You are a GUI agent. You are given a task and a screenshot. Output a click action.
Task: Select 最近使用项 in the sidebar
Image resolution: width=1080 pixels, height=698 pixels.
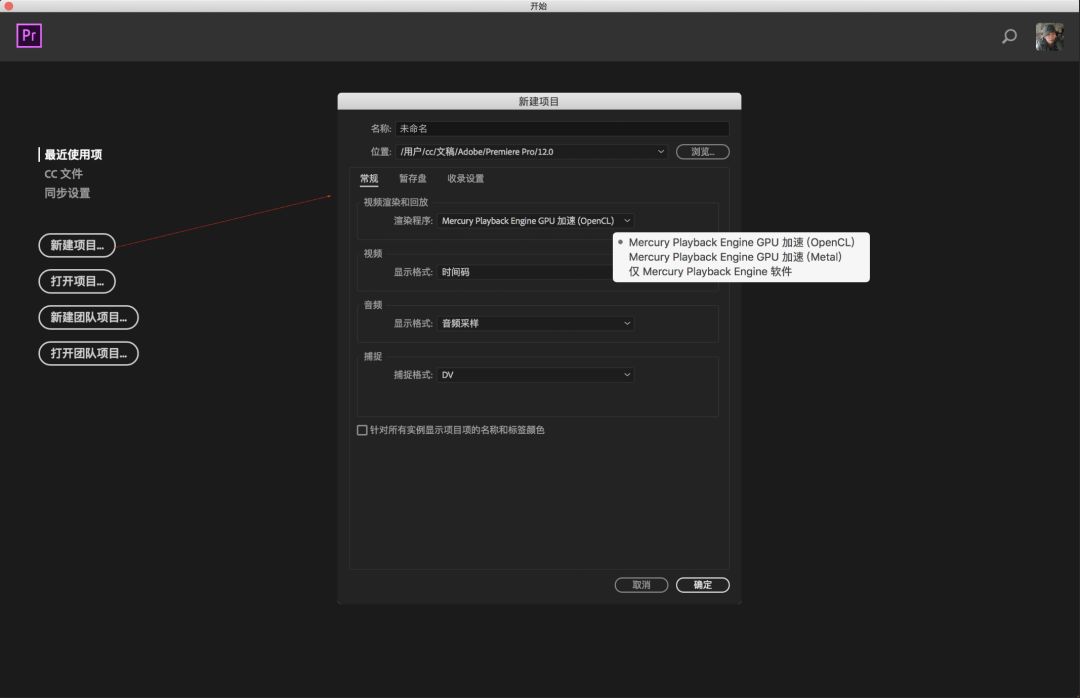click(73, 154)
